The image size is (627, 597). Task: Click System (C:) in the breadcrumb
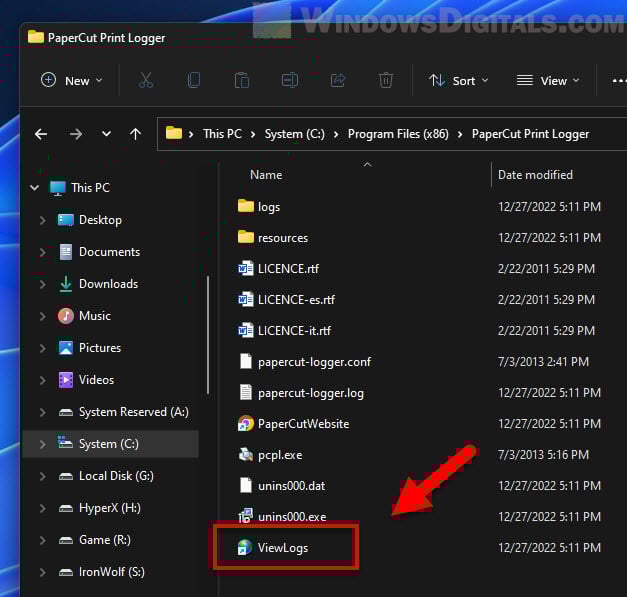click(295, 134)
